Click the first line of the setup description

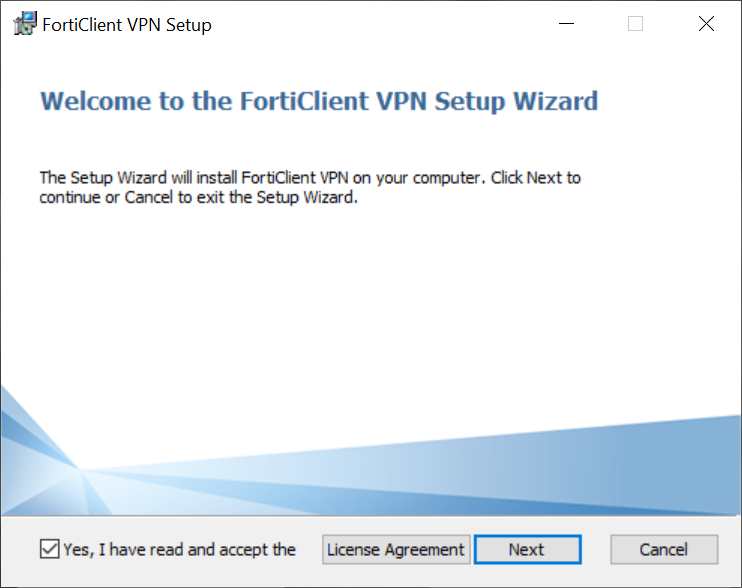(x=310, y=178)
